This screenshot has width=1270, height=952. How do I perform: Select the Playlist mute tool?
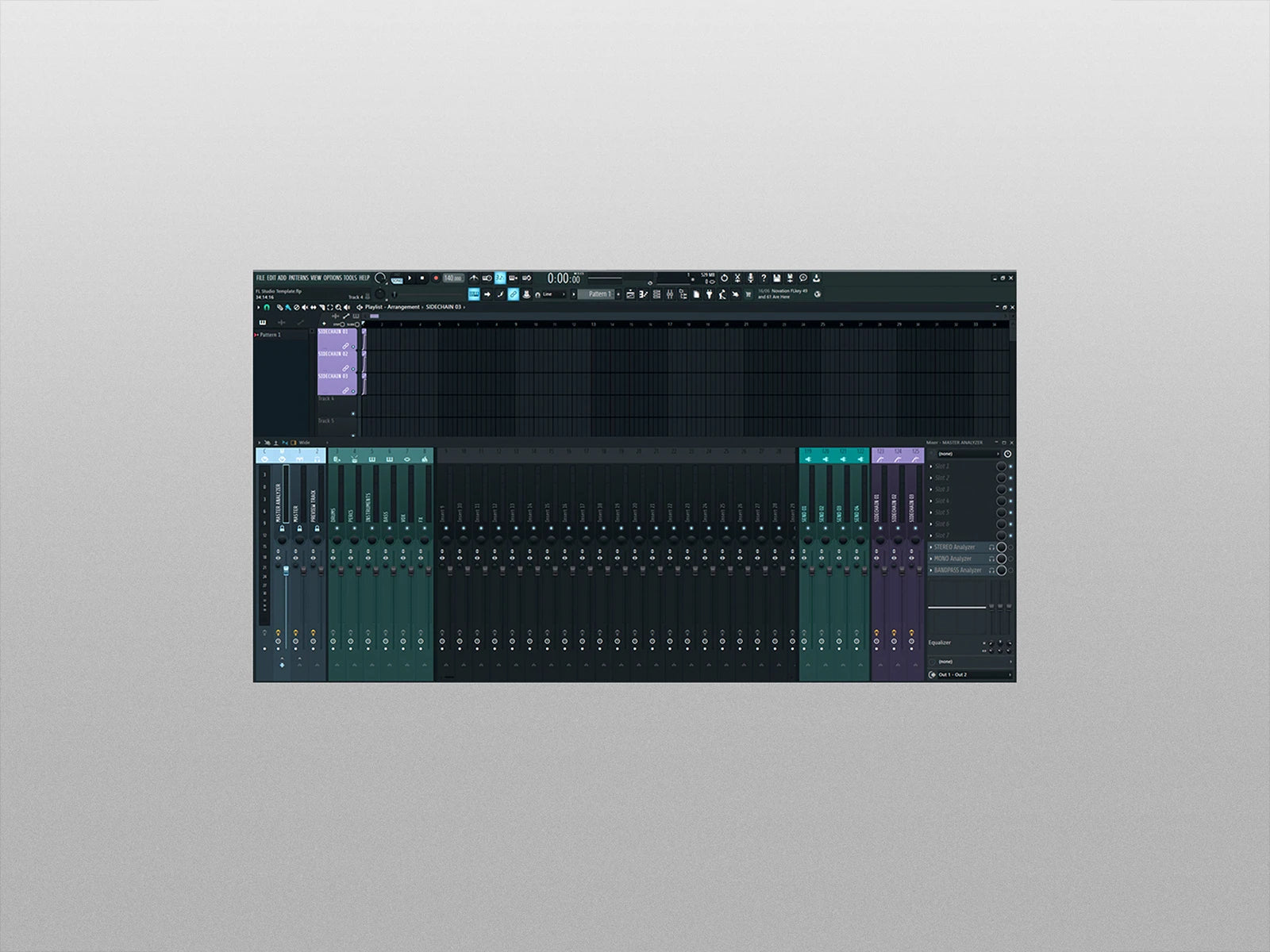click(305, 307)
